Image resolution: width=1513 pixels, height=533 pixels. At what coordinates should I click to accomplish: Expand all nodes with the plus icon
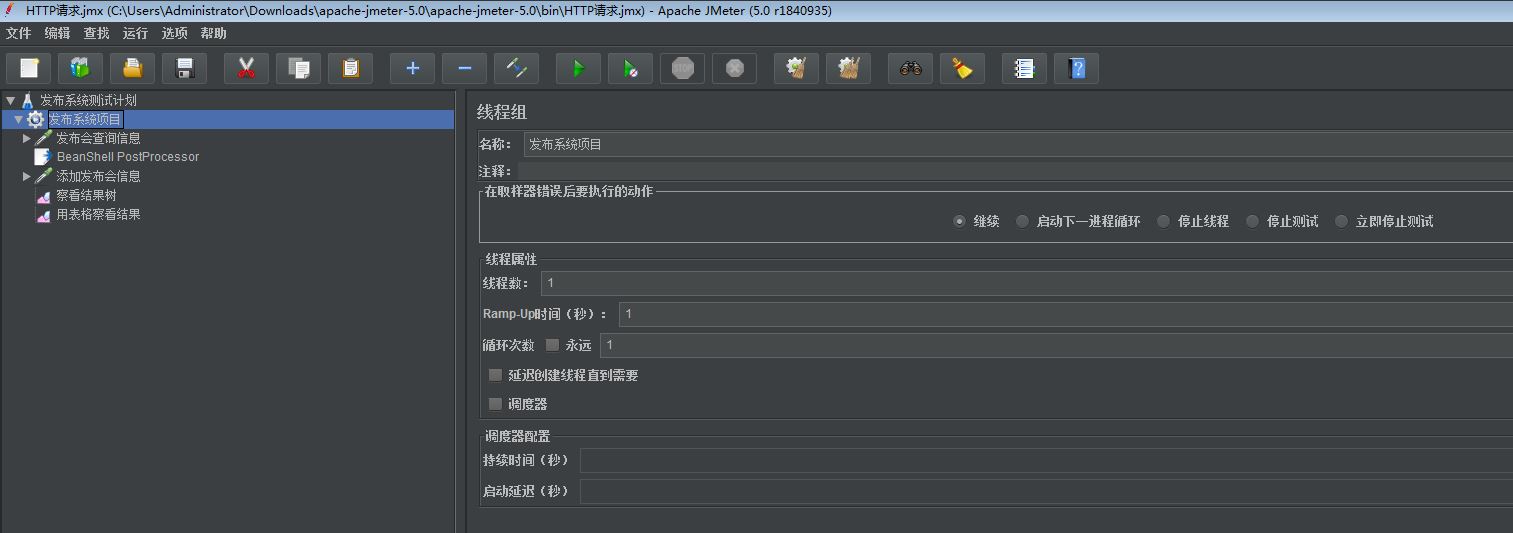click(x=412, y=68)
